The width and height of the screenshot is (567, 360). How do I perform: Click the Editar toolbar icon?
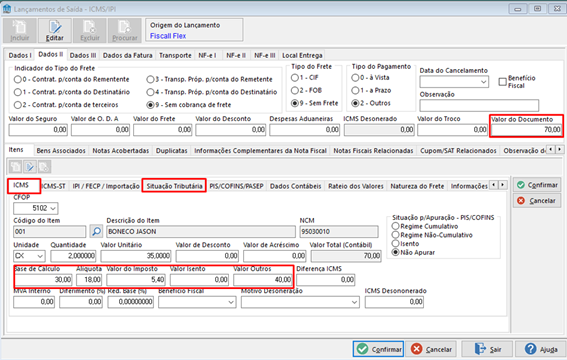(55, 31)
